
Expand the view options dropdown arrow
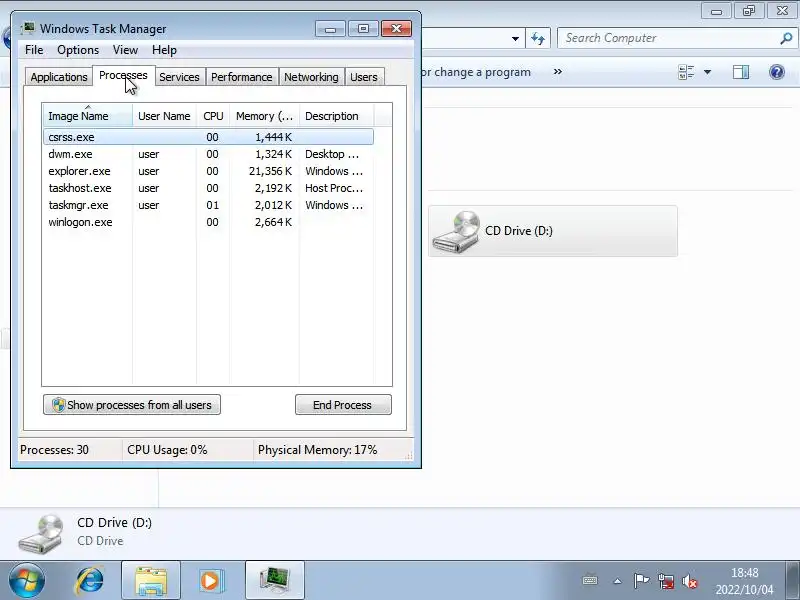[x=707, y=72]
